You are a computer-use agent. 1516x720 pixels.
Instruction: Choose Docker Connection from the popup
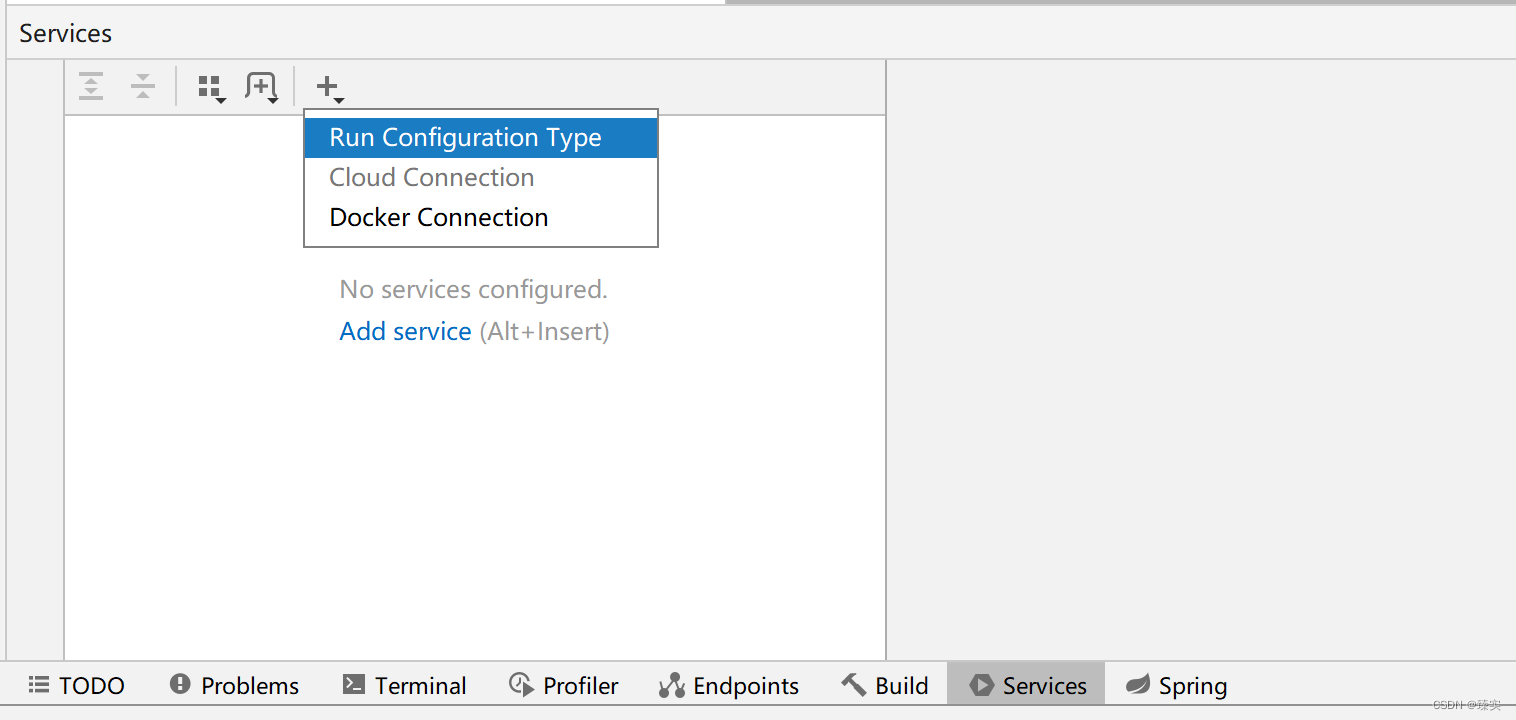point(481,218)
